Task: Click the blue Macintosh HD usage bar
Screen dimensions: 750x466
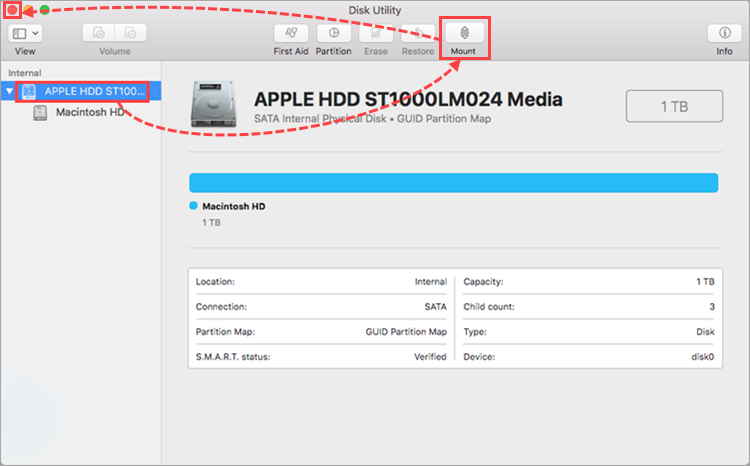Action: pos(453,183)
